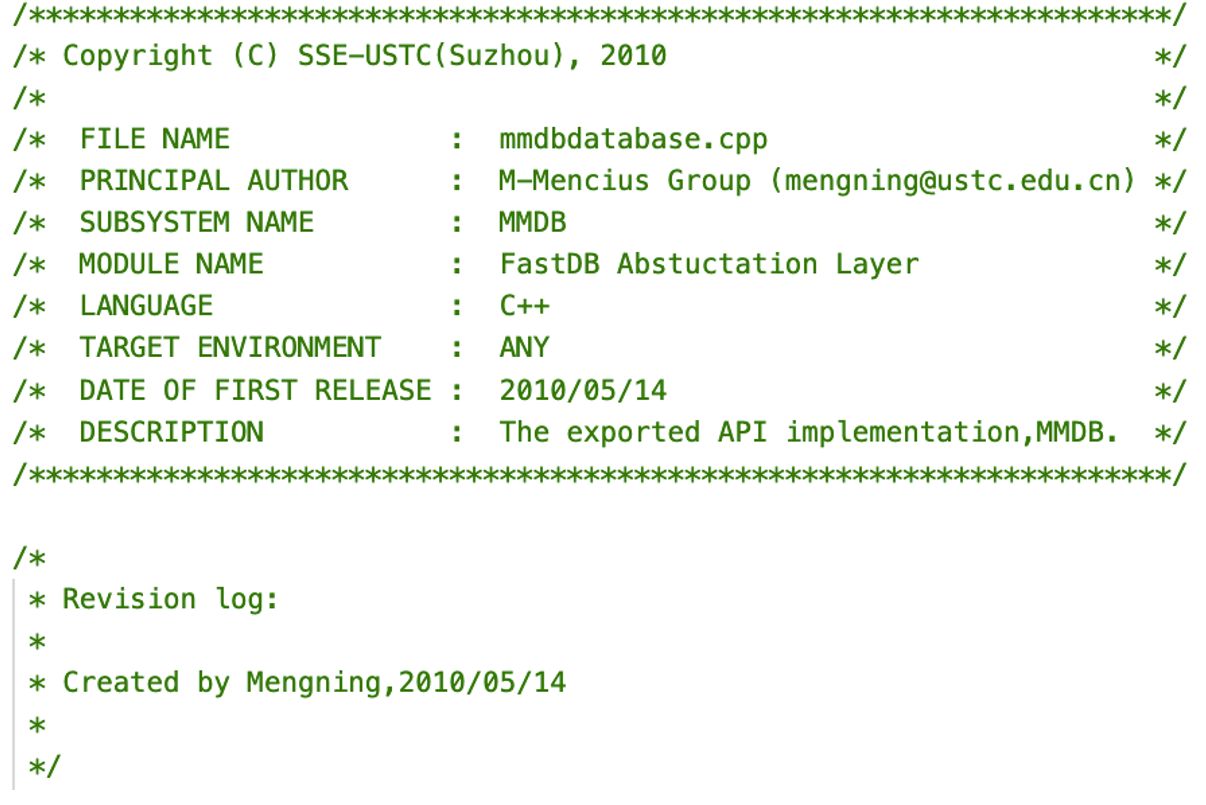Click the Copyright (C) SSE-USTC(Suzhou) line
This screenshot has width=1206, height=805.
(364, 56)
